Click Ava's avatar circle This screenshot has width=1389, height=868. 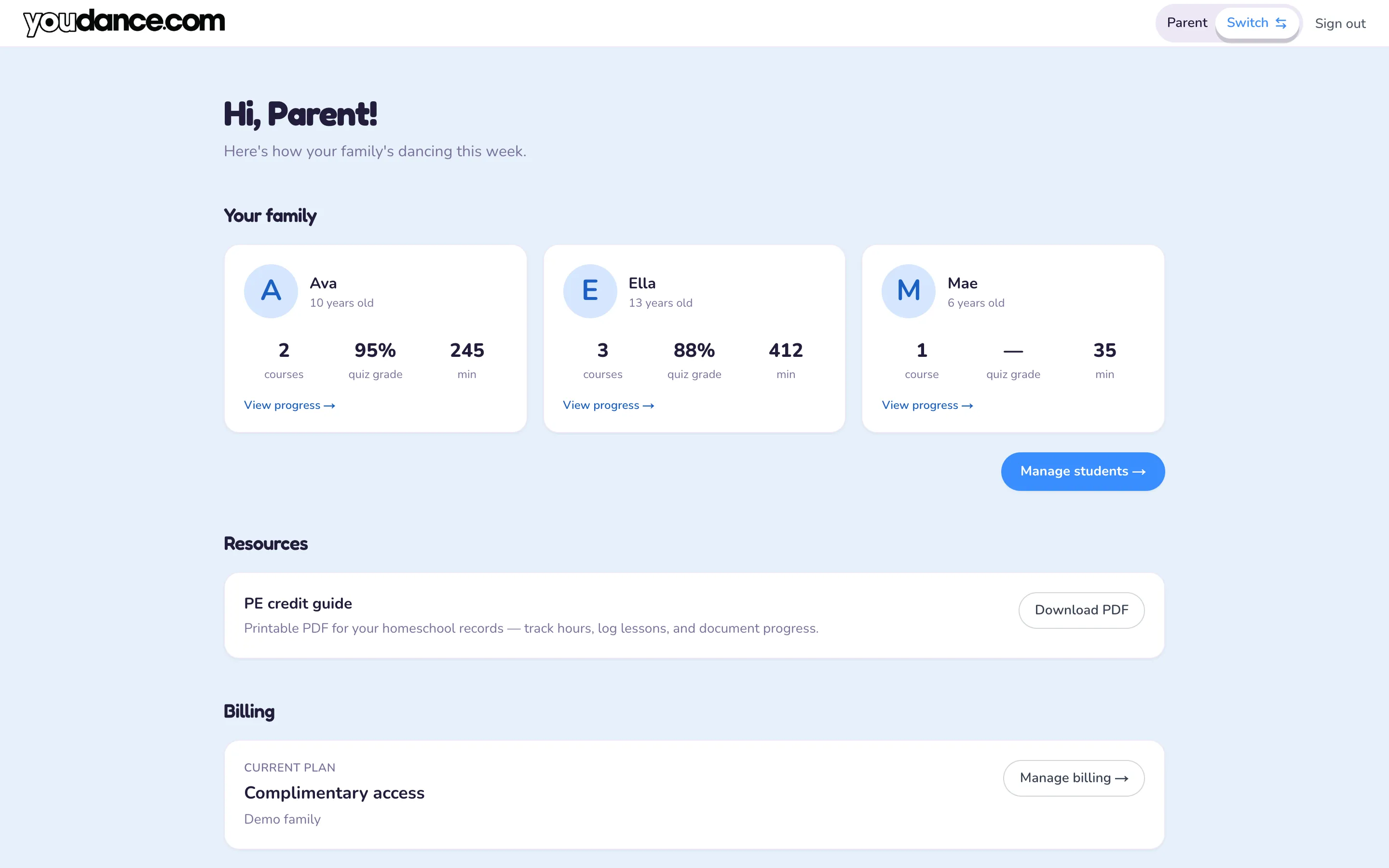pyautogui.click(x=271, y=291)
